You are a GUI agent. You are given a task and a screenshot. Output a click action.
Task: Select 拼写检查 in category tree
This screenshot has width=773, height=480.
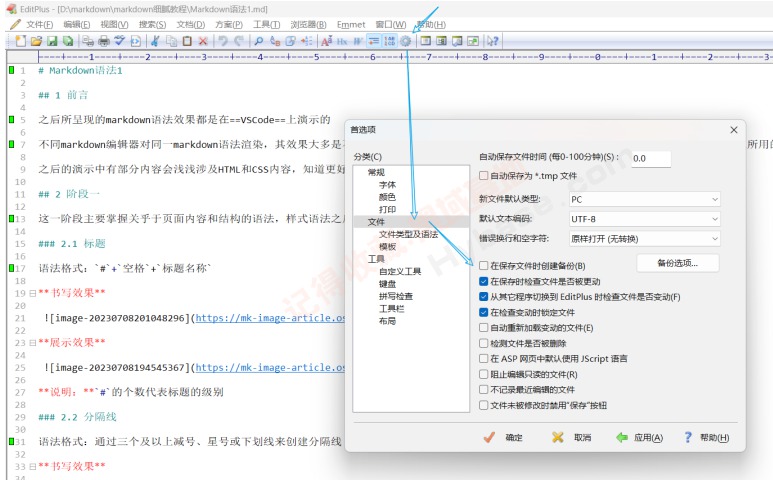pos(395,296)
